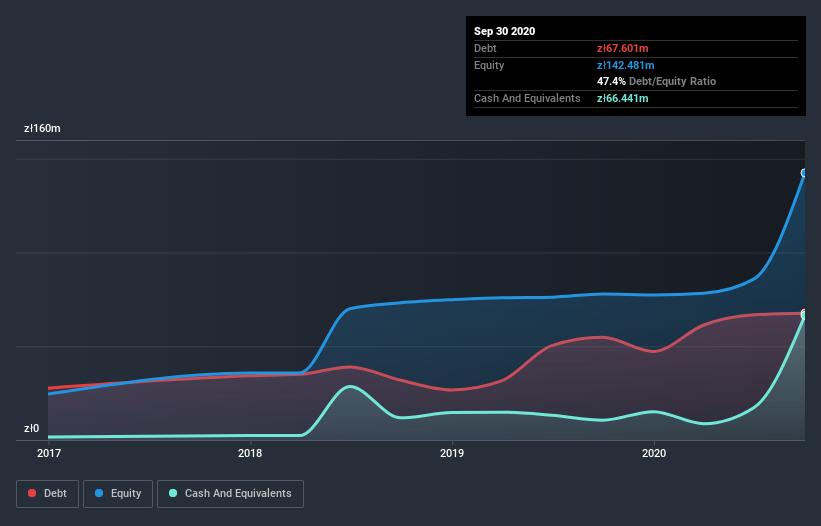Click the zł67.601m debt value

point(623,48)
